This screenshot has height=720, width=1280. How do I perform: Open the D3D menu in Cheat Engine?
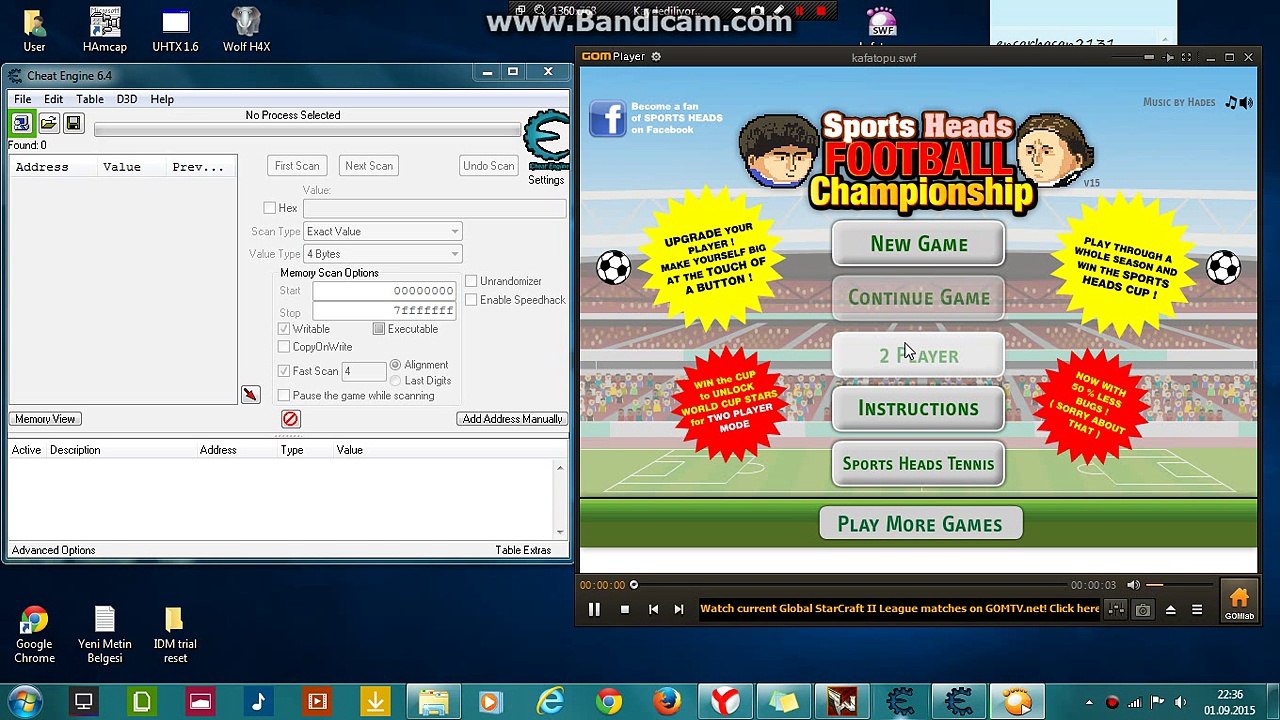coord(126,99)
